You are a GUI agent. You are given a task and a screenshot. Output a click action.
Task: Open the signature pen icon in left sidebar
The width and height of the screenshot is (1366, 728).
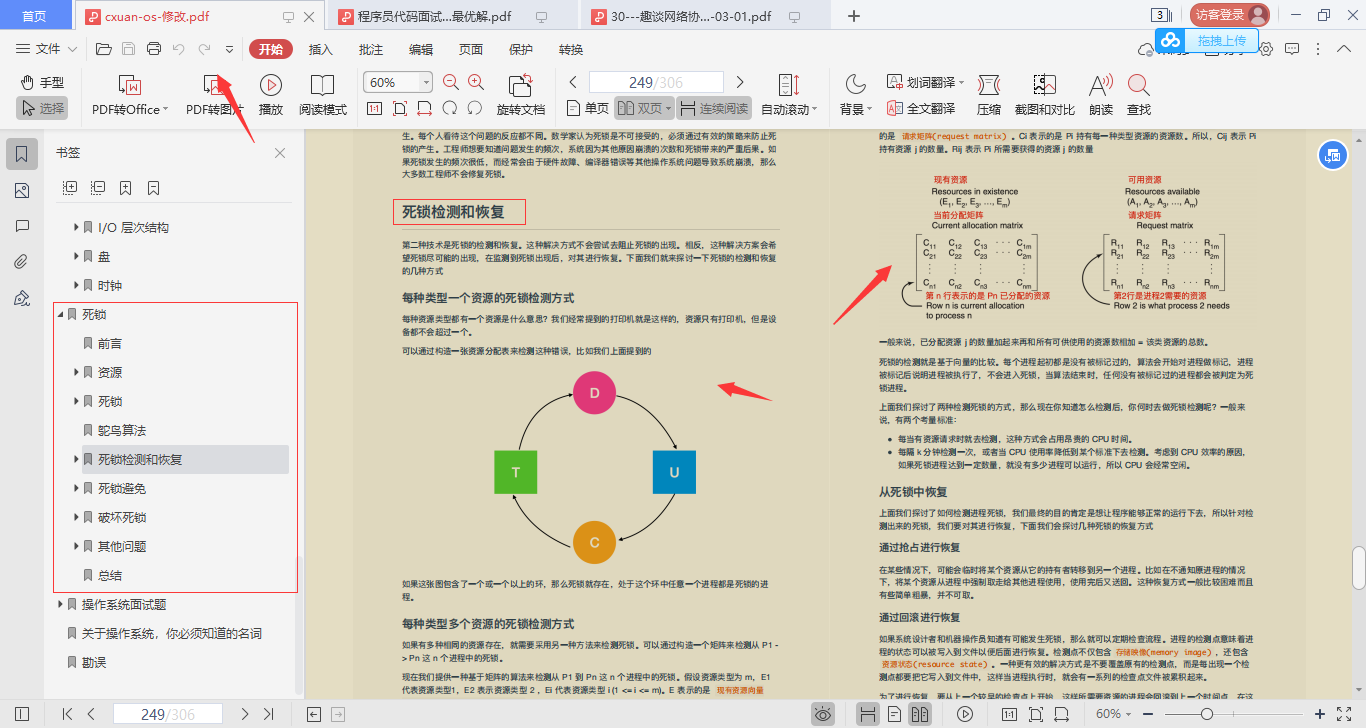(22, 298)
